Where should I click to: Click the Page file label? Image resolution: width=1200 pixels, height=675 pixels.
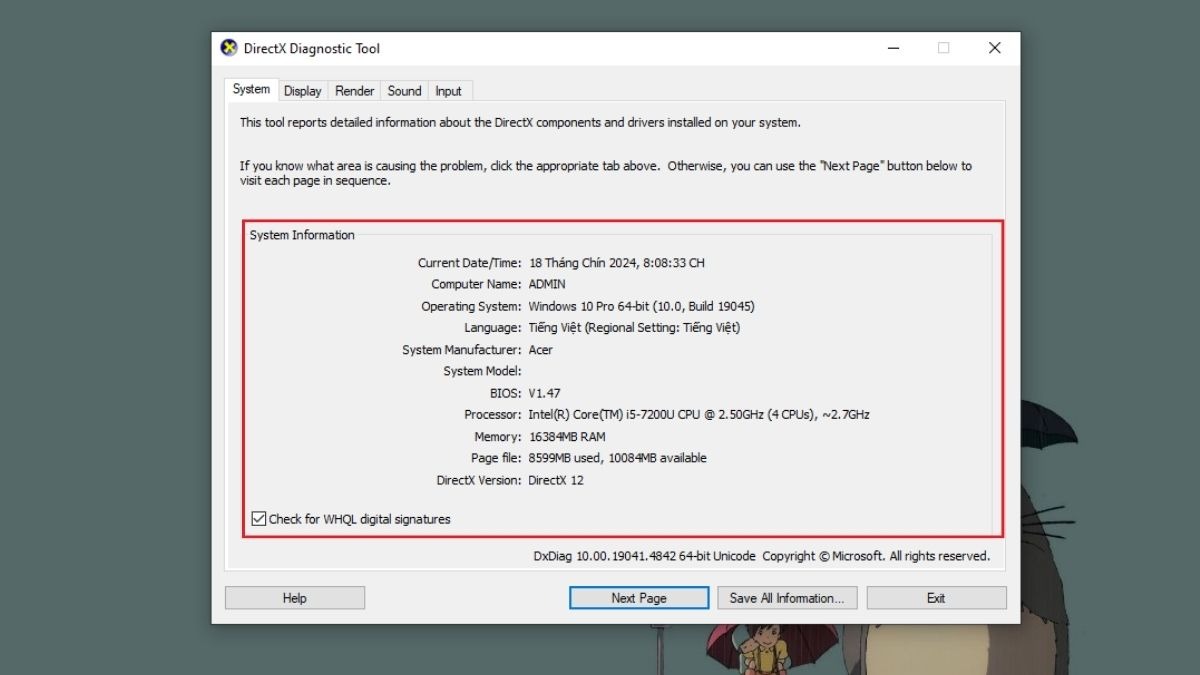tap(496, 458)
